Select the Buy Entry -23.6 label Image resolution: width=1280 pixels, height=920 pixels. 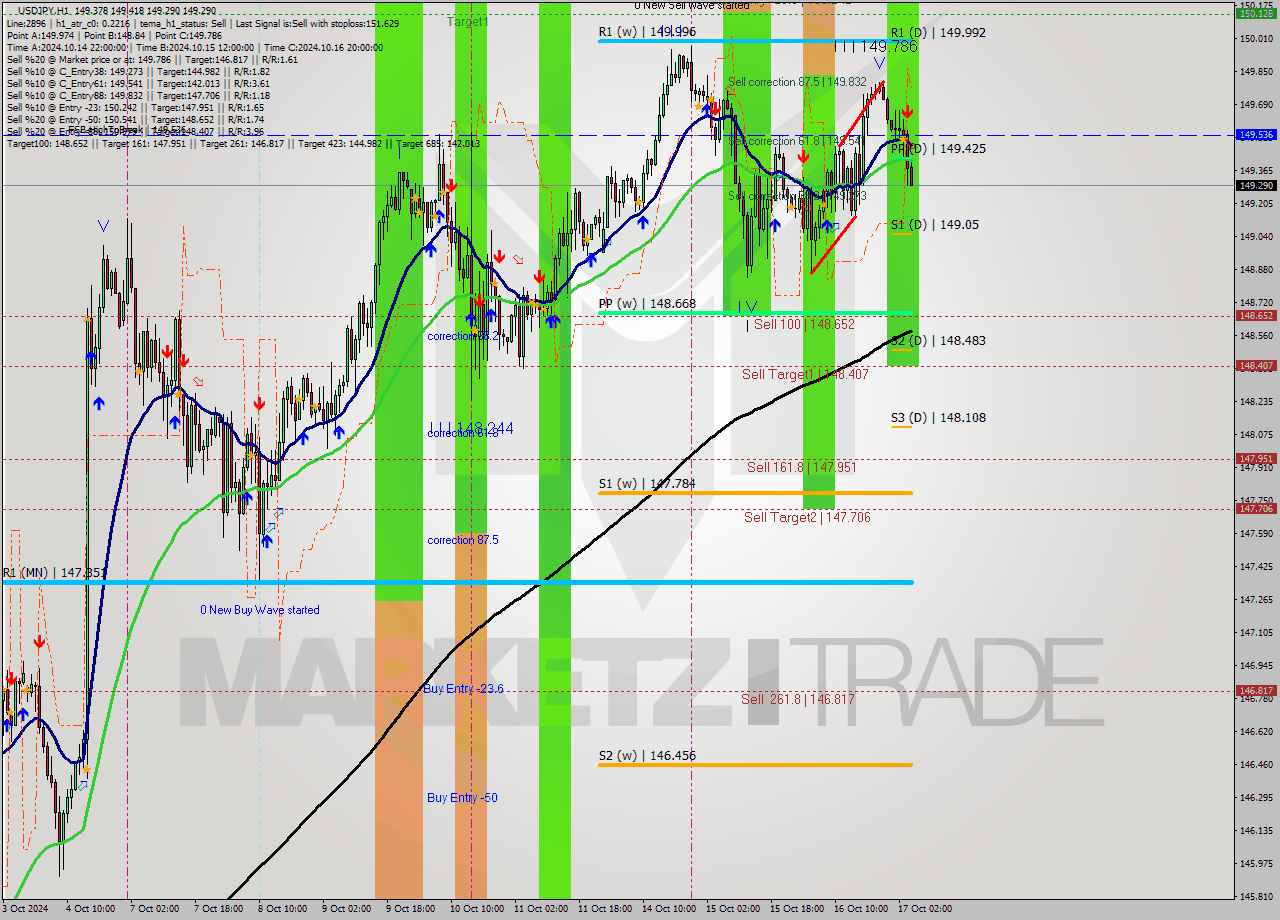tap(463, 689)
